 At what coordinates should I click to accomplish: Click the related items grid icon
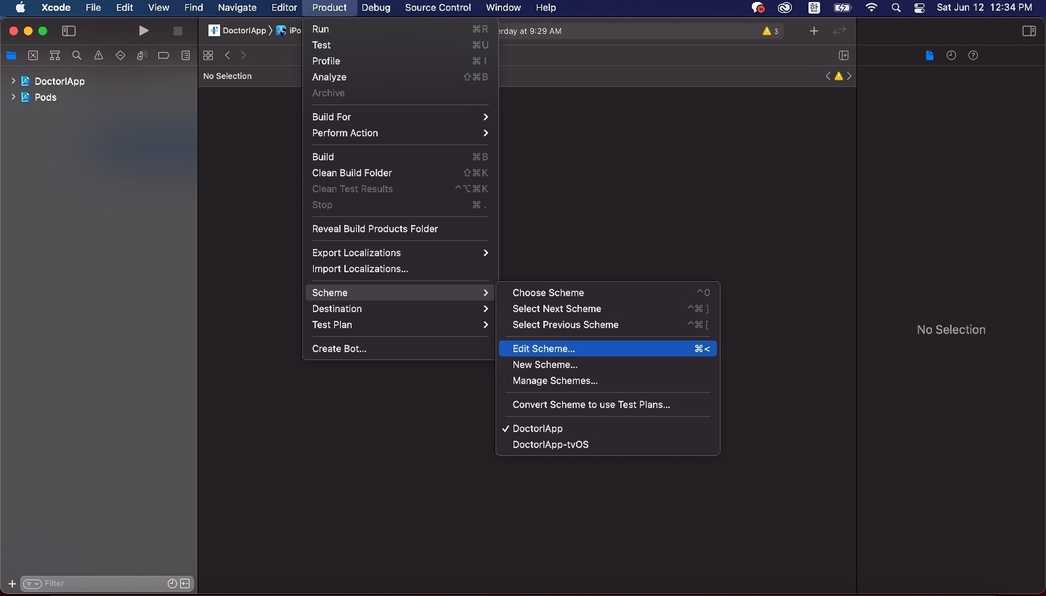[x=208, y=55]
